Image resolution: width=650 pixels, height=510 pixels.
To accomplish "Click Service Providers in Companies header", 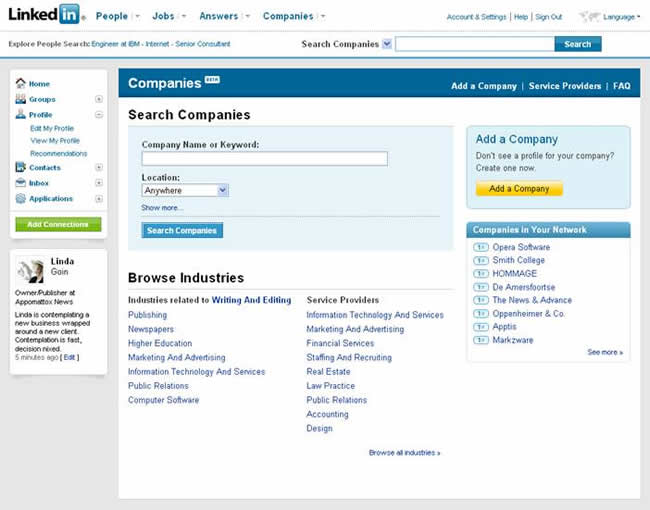I will 565,86.
